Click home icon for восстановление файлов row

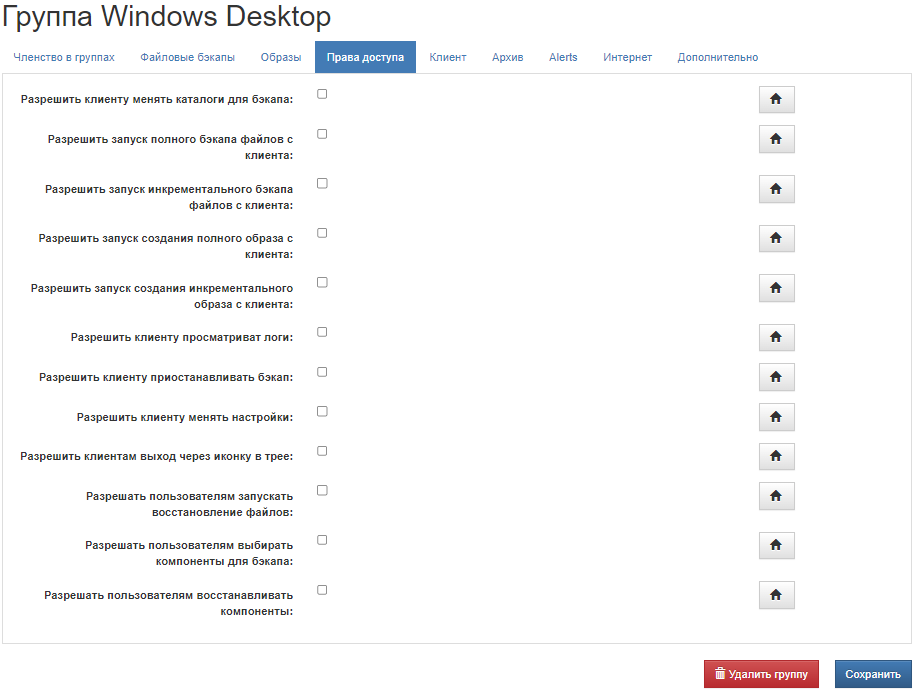[776, 496]
